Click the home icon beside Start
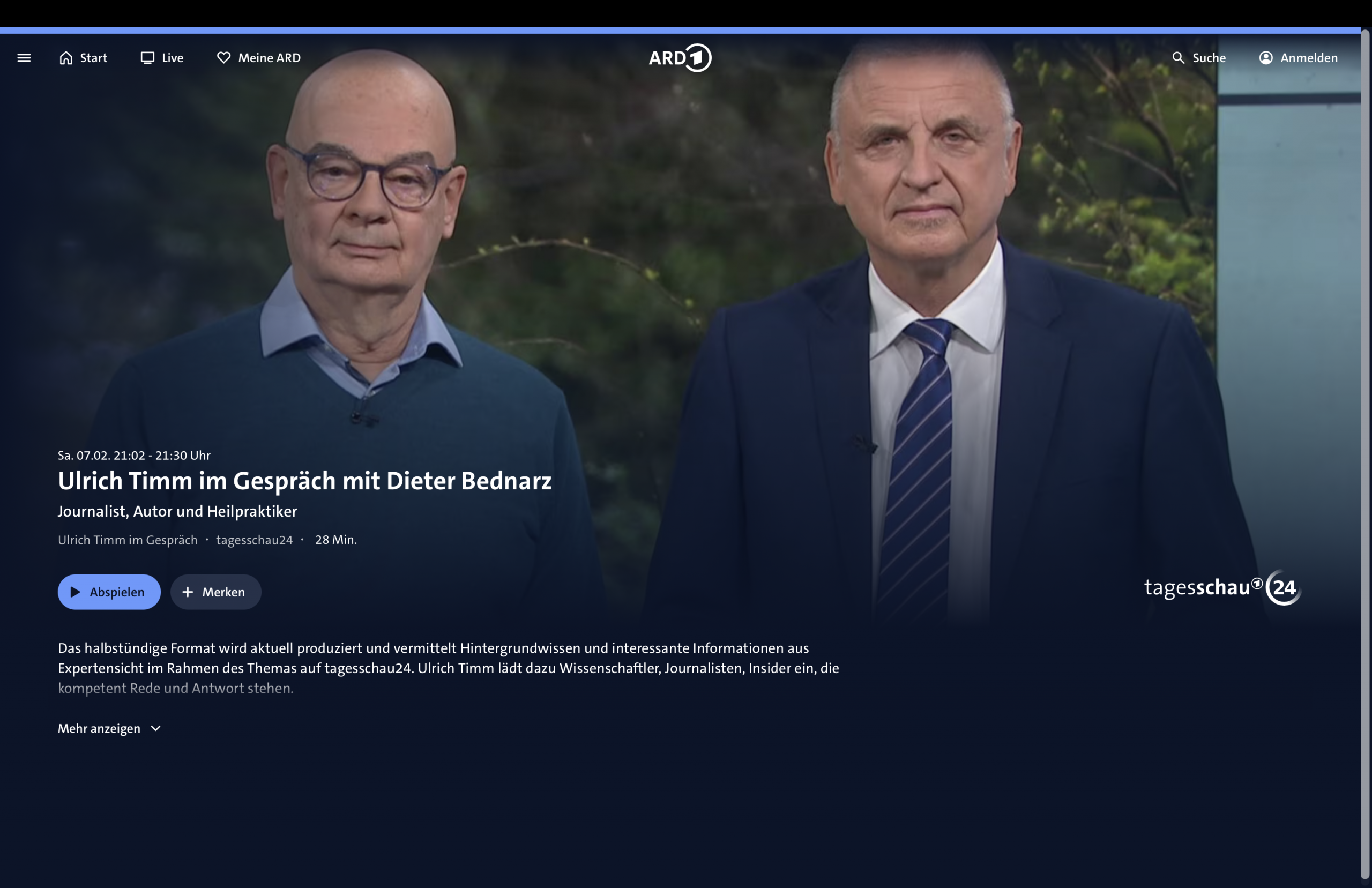The image size is (1372, 888). [x=66, y=58]
